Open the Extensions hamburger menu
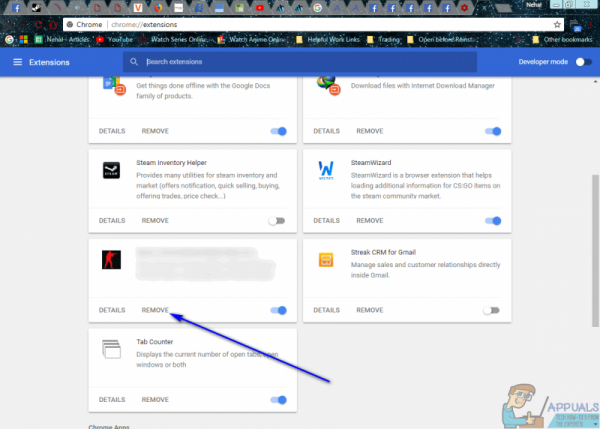The height and width of the screenshot is (429, 600). [x=18, y=62]
